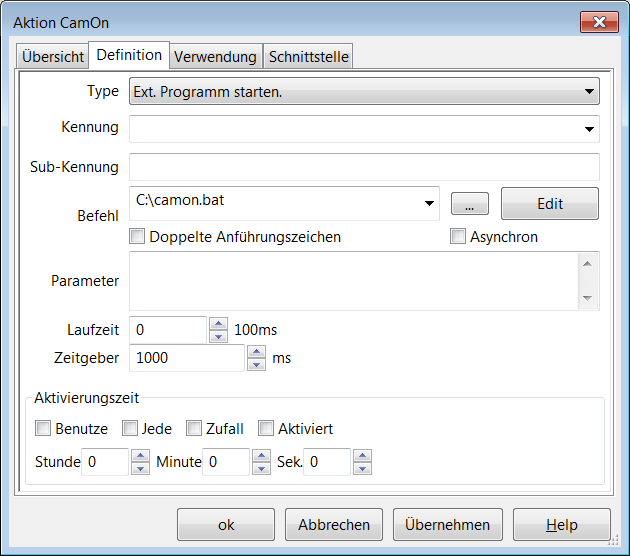Increase Sek. value with up arrow

(x=362, y=455)
